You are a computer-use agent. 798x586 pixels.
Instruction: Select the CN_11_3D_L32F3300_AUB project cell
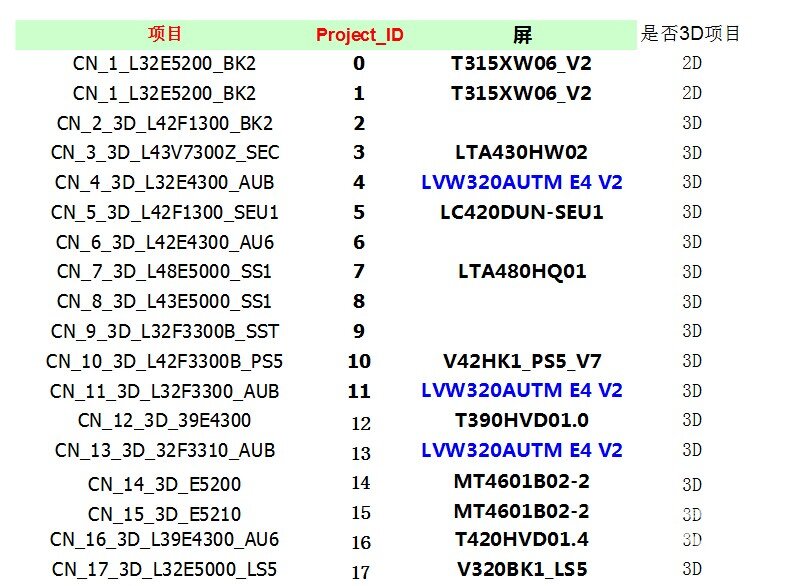[x=164, y=392]
